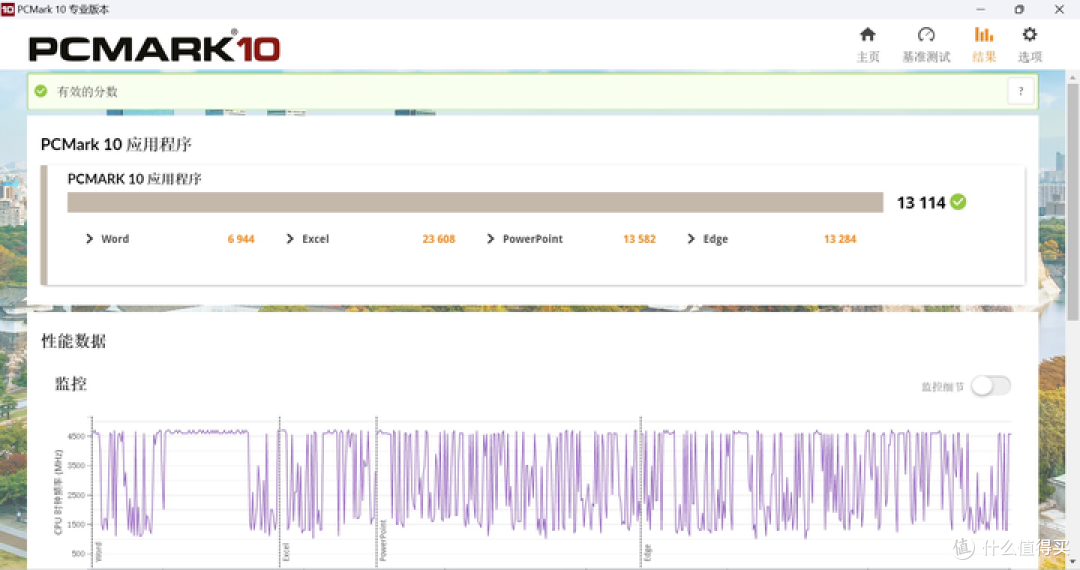Click the Word score 6 944
Screen dimensions: 1080x570
(x=241, y=239)
